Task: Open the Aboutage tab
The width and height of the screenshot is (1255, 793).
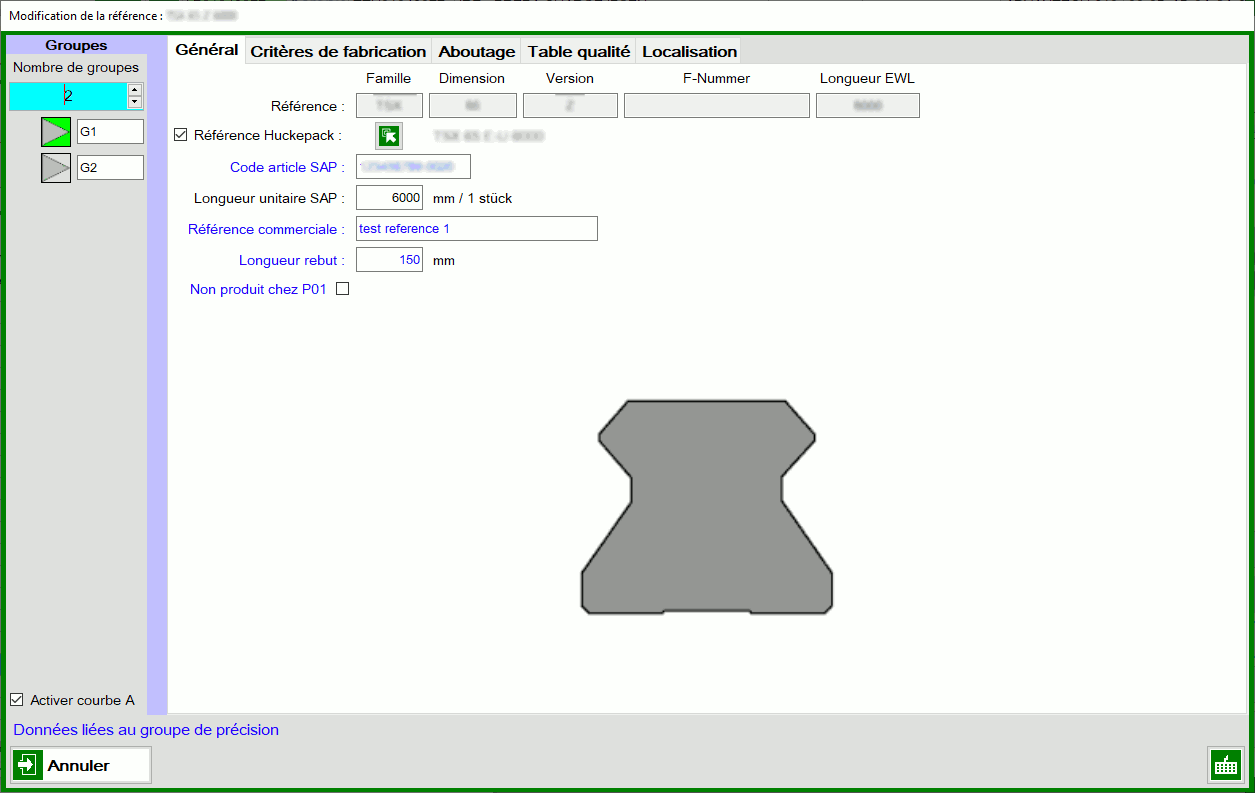Action: tap(476, 50)
